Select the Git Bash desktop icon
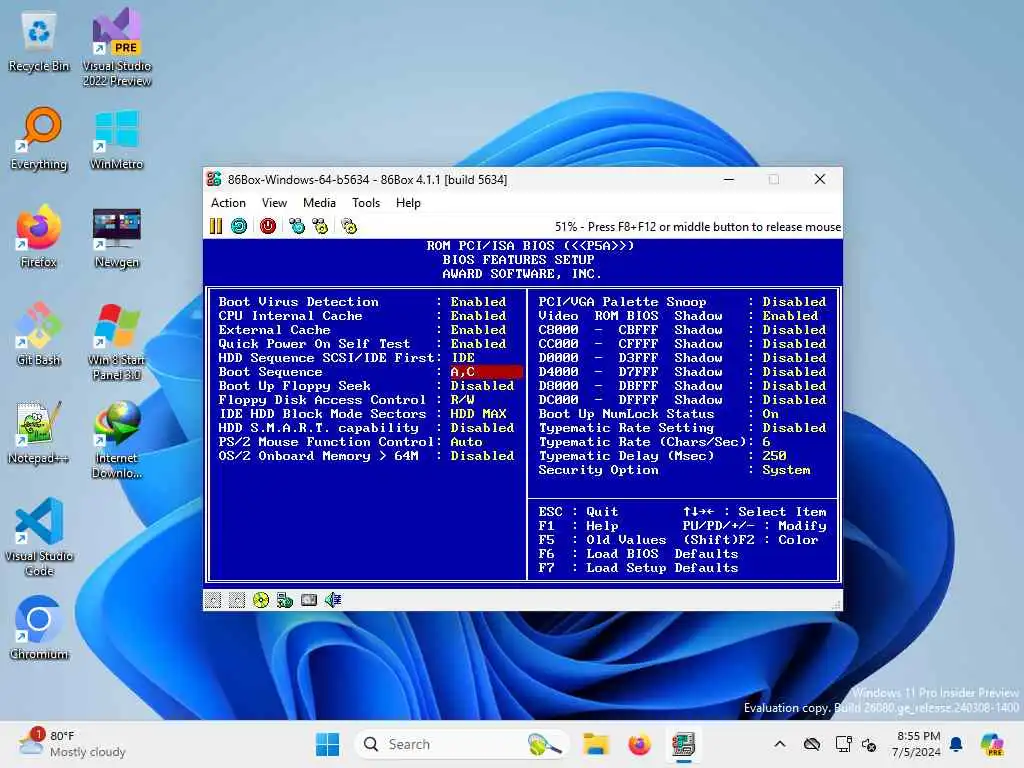 [x=39, y=334]
